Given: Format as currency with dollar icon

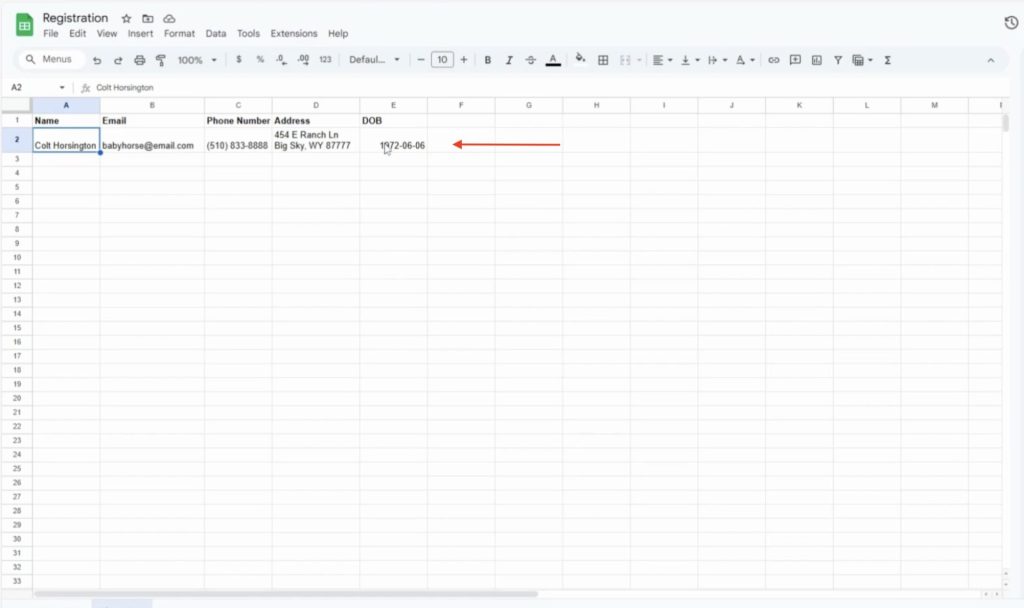Looking at the screenshot, I should coord(239,59).
